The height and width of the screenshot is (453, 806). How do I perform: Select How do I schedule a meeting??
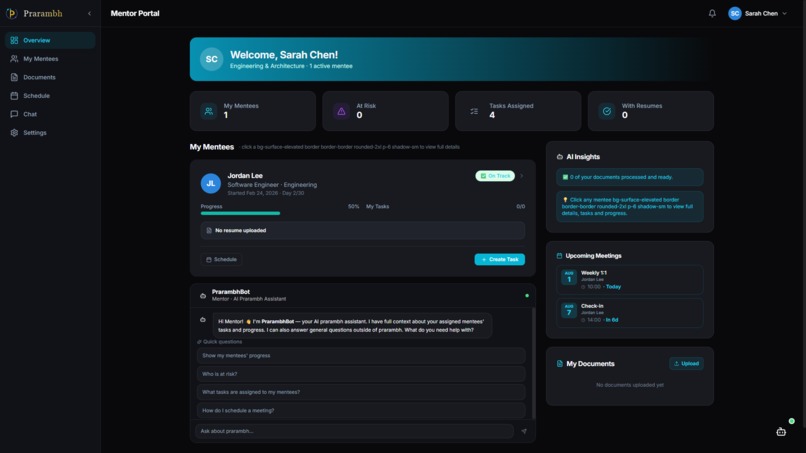[x=361, y=410]
